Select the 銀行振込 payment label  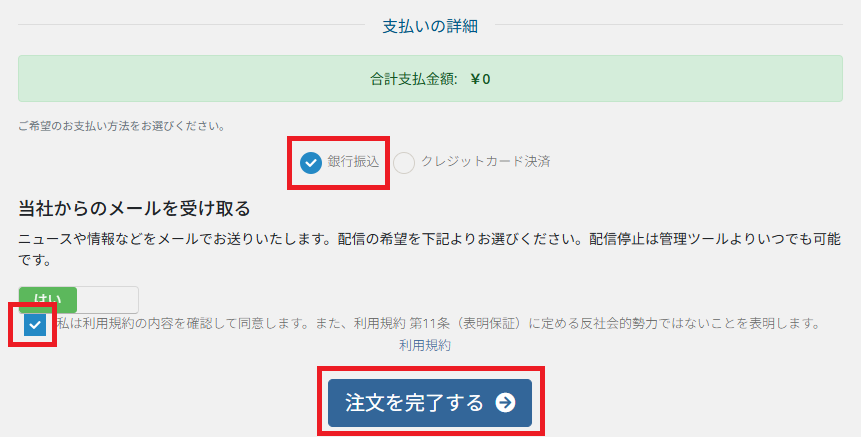coord(353,161)
